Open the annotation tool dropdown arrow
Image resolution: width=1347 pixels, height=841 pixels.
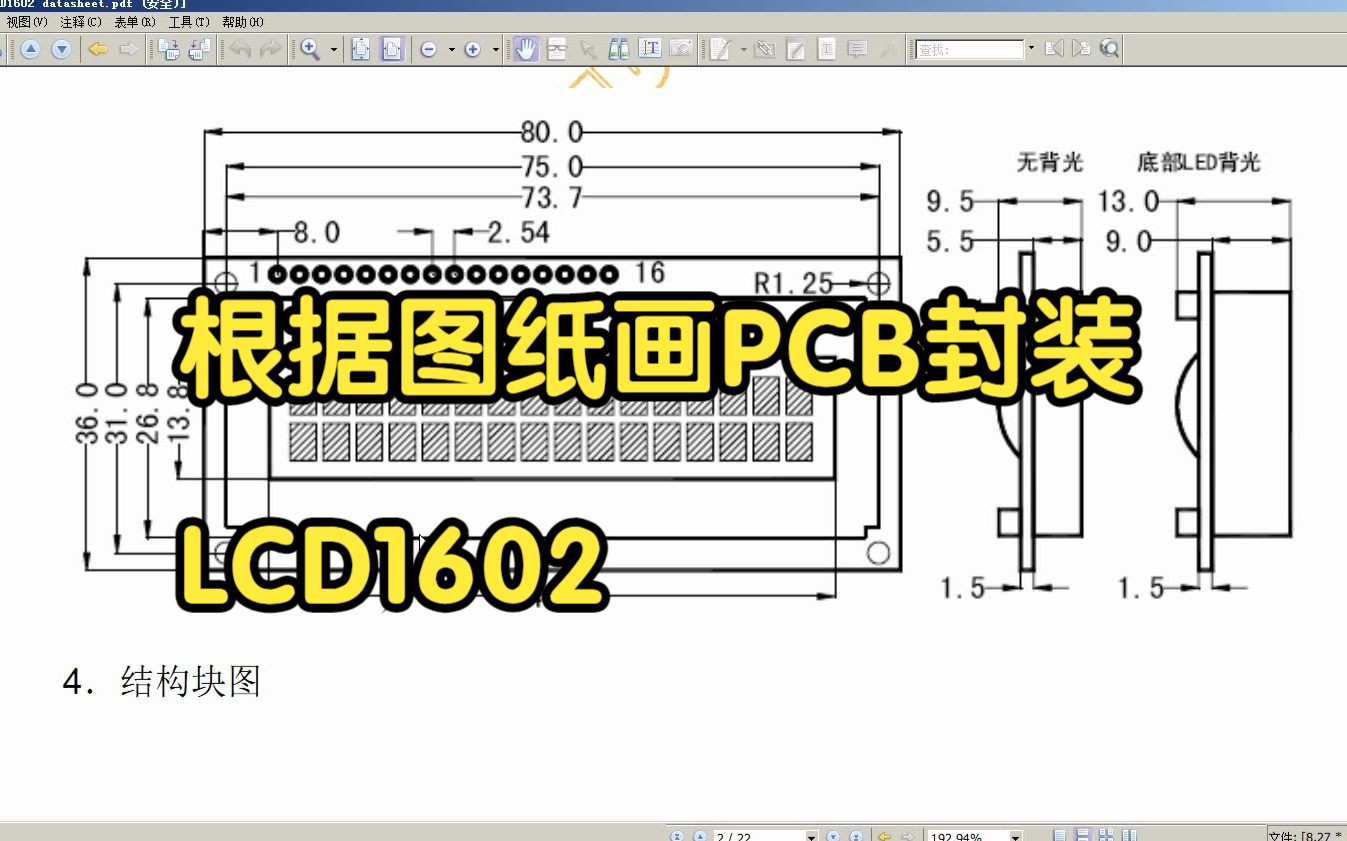pos(743,49)
